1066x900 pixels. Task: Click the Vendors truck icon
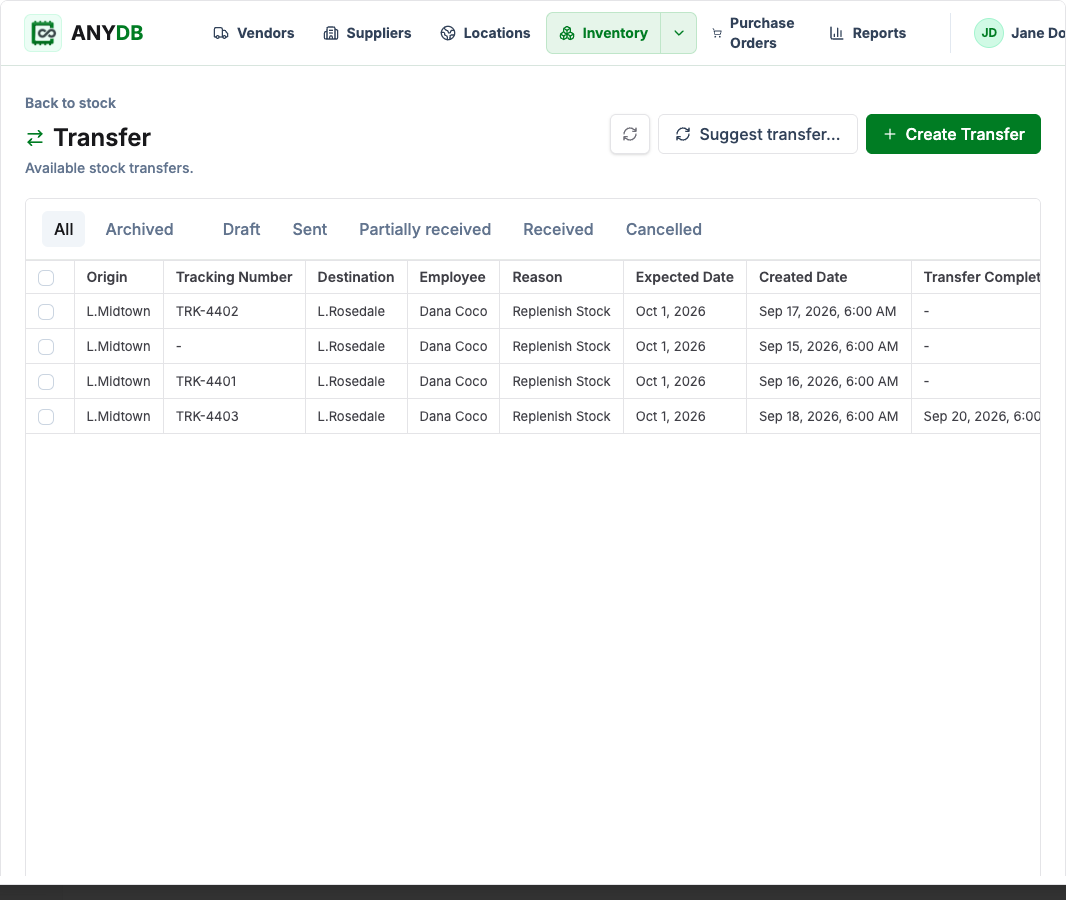tap(221, 33)
